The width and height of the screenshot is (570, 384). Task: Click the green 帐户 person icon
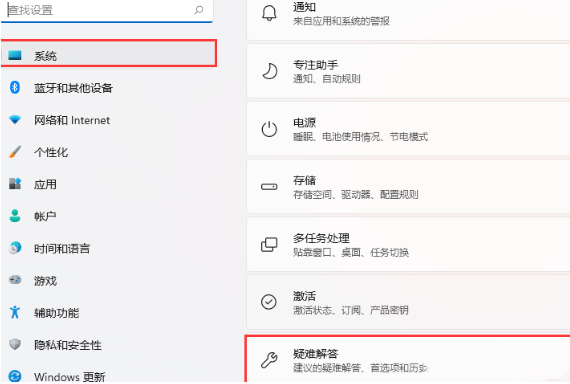click(x=15, y=216)
